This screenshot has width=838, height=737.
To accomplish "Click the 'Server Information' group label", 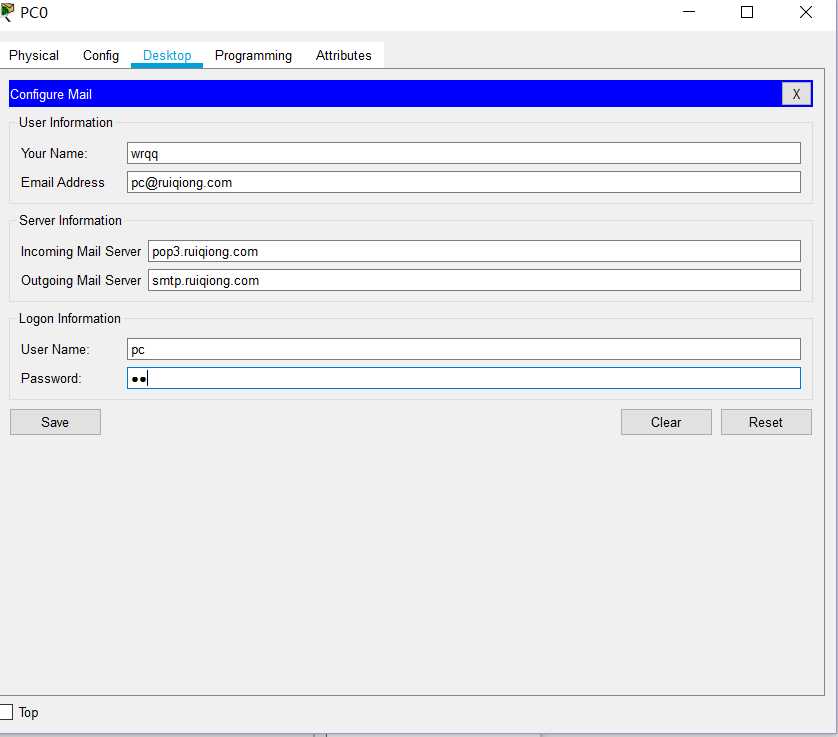I will tap(70, 220).
